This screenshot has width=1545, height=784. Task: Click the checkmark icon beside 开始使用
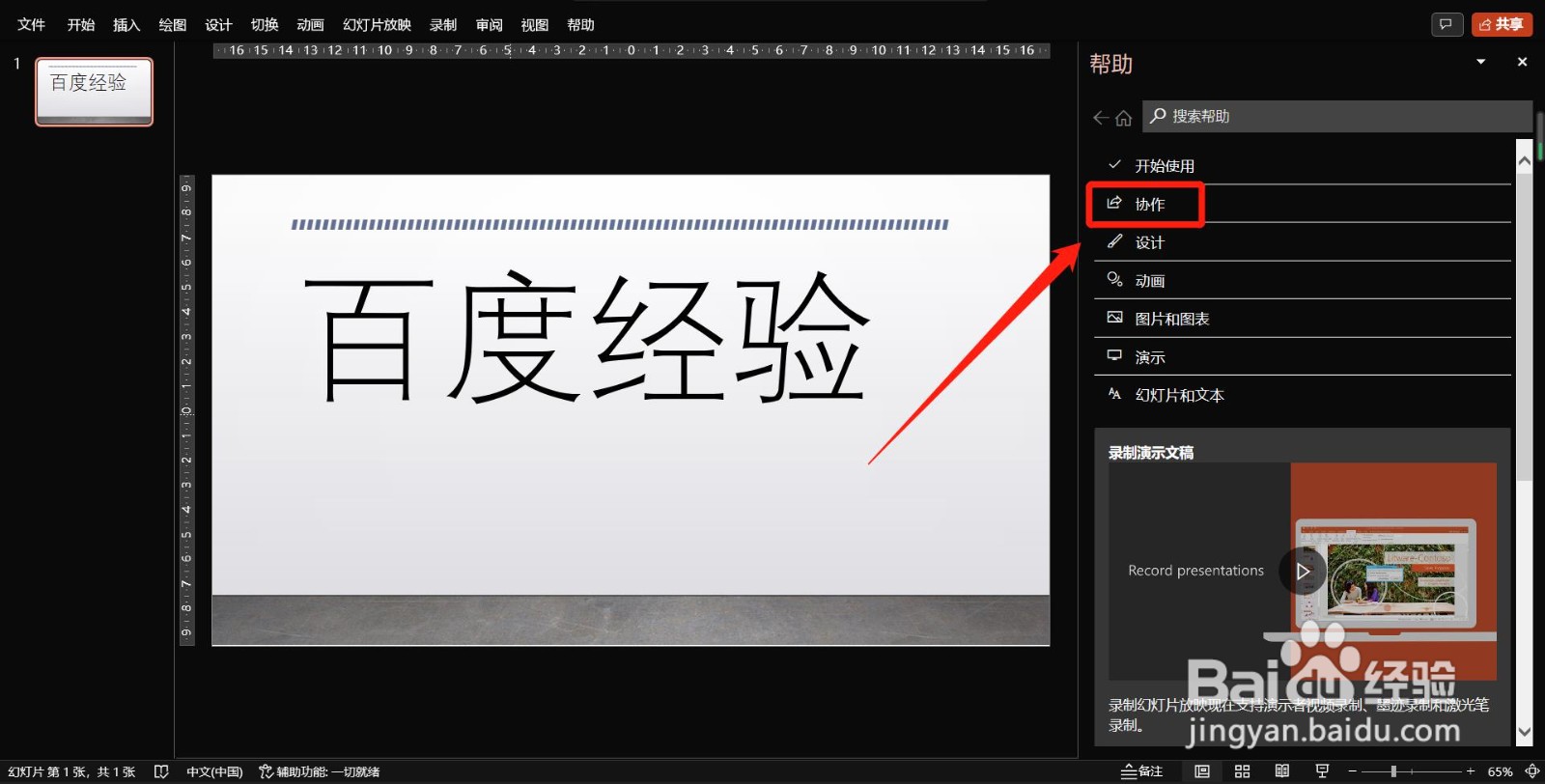click(1114, 165)
